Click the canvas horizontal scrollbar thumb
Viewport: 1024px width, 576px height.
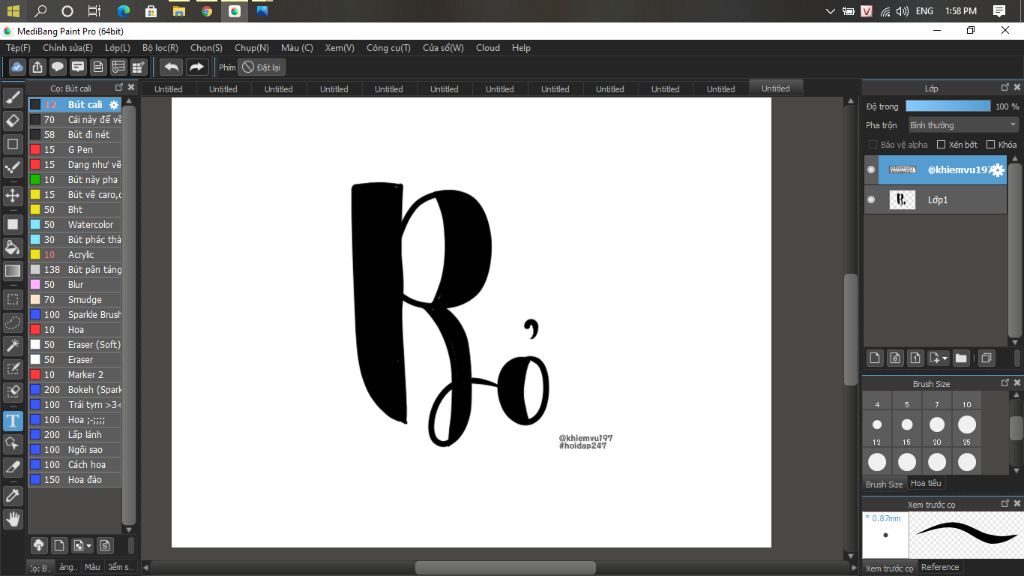(x=505, y=568)
